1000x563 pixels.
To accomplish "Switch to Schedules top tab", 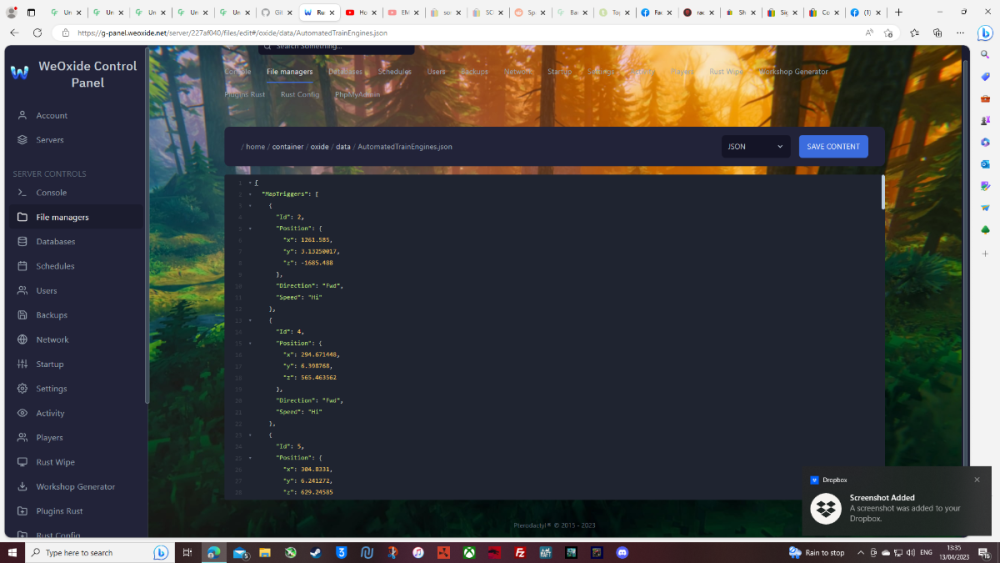I will [x=394, y=71].
